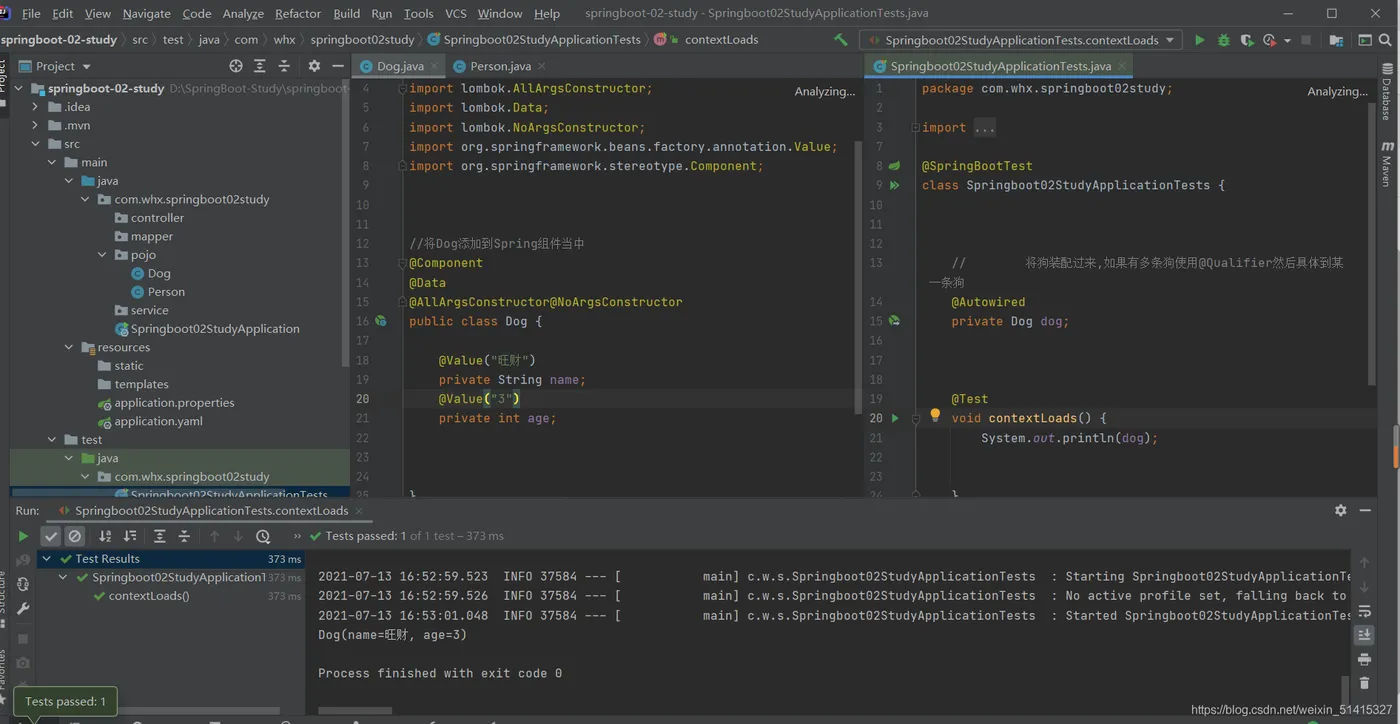Expand the .mvn folder

pos(36,125)
